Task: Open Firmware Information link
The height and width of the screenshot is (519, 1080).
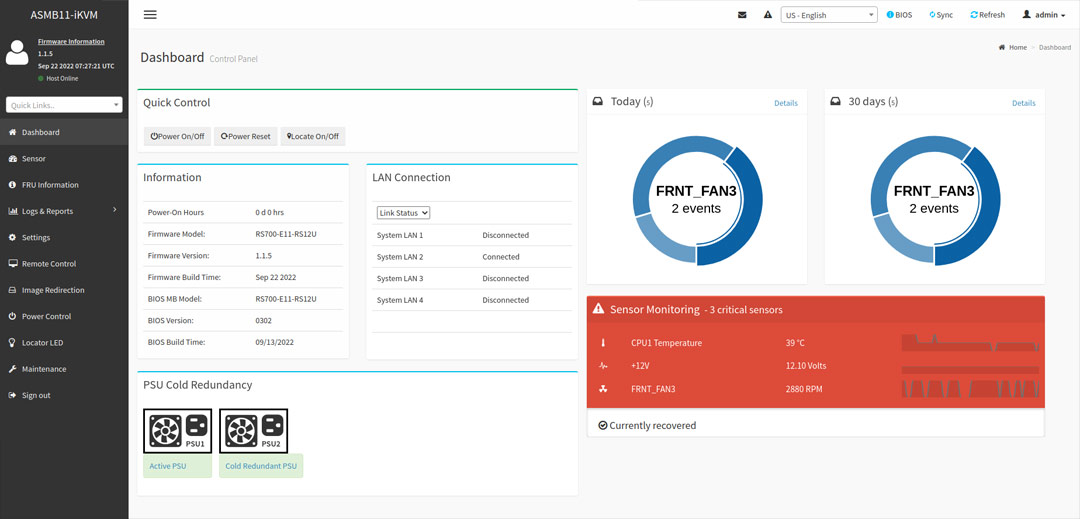Action: point(71,41)
